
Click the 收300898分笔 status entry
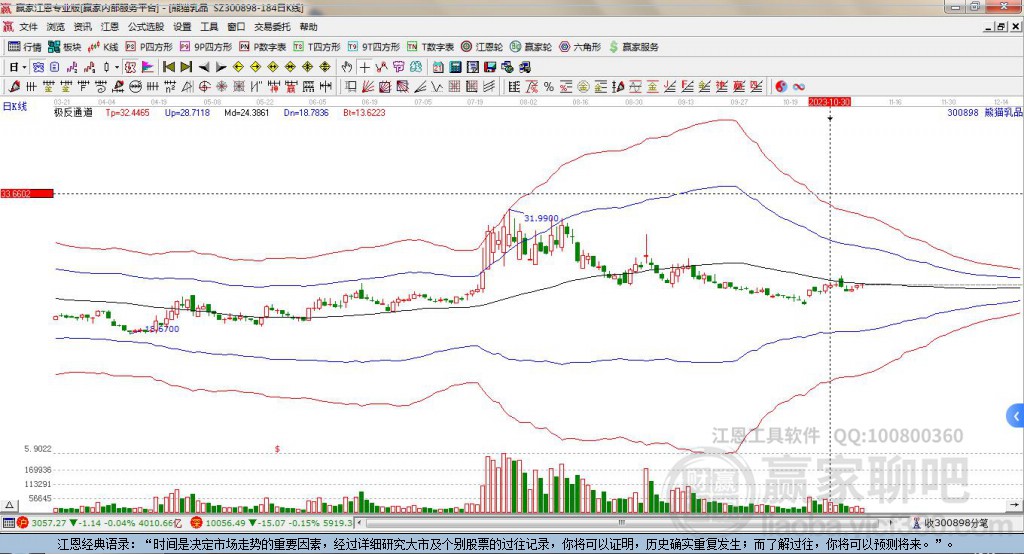pos(951,523)
